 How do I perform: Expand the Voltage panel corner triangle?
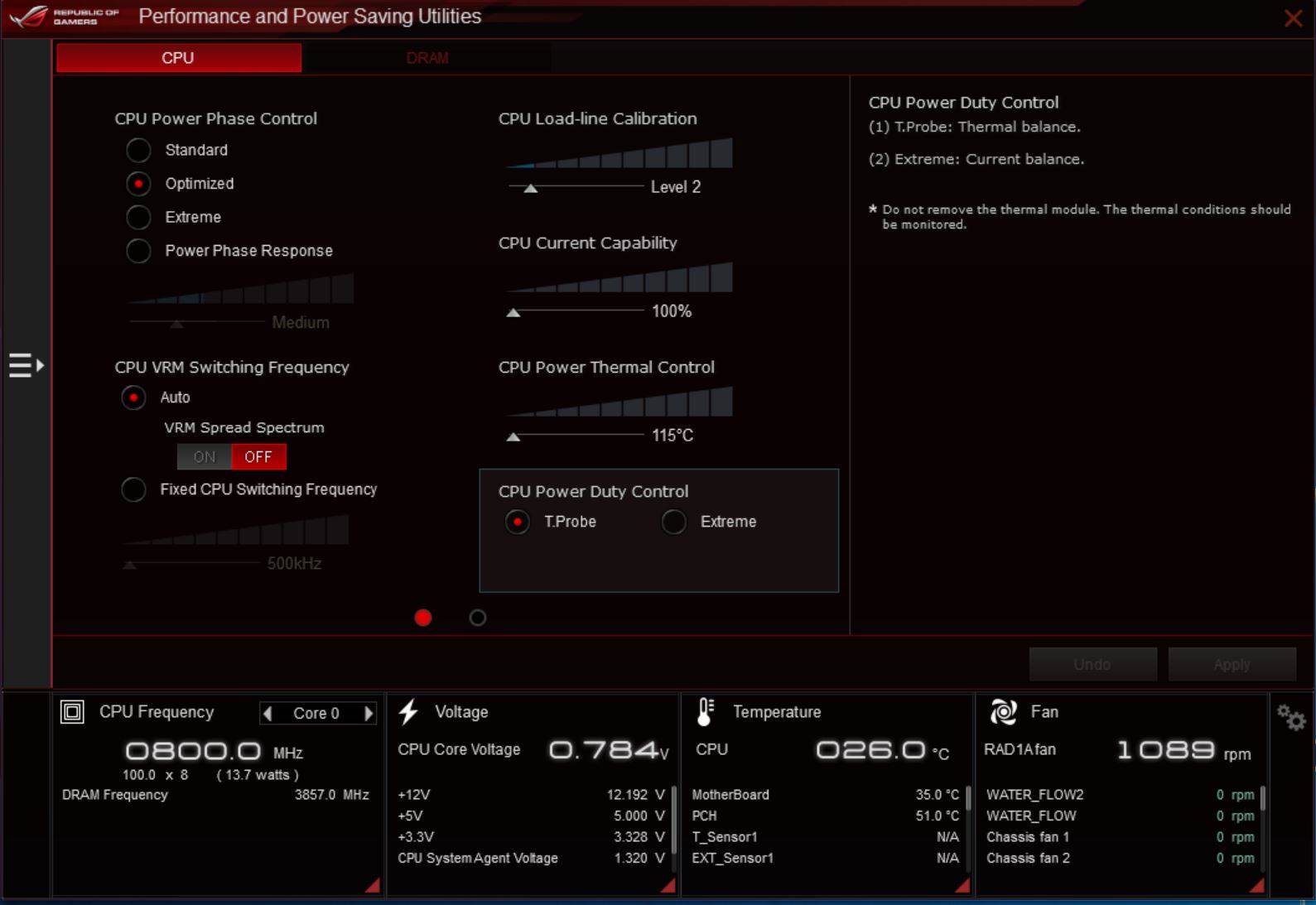pyautogui.click(x=668, y=885)
